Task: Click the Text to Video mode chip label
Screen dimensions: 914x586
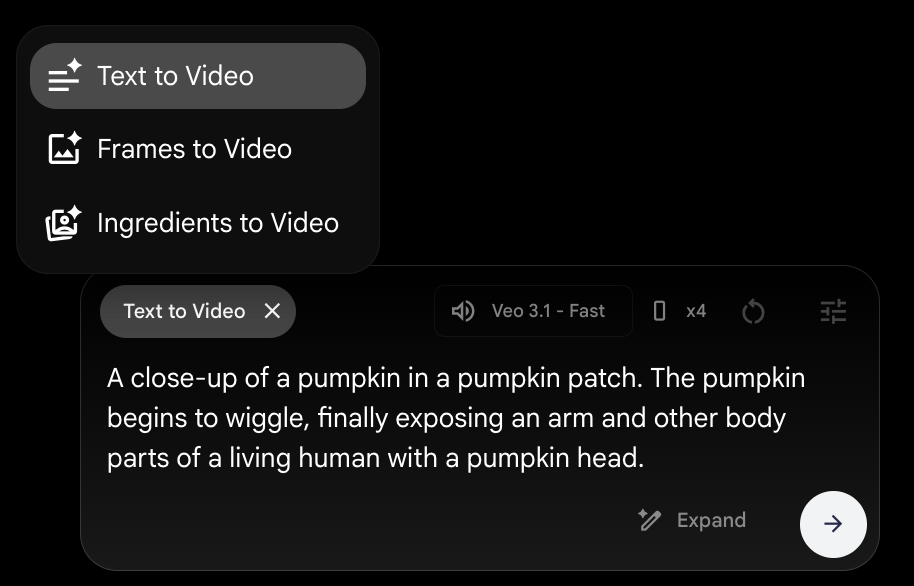Action: [x=184, y=311]
